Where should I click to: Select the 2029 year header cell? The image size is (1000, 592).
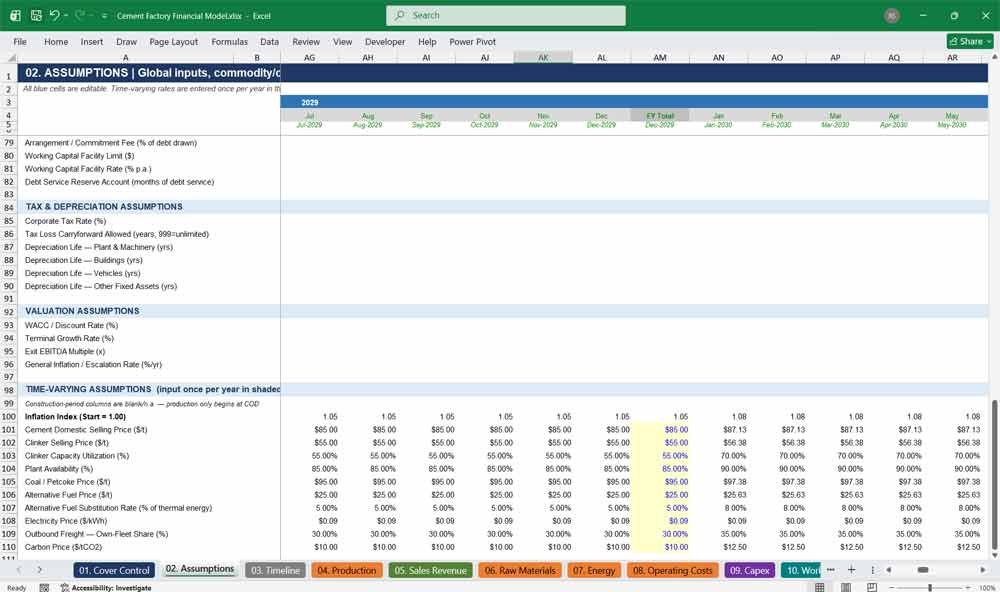coord(309,102)
